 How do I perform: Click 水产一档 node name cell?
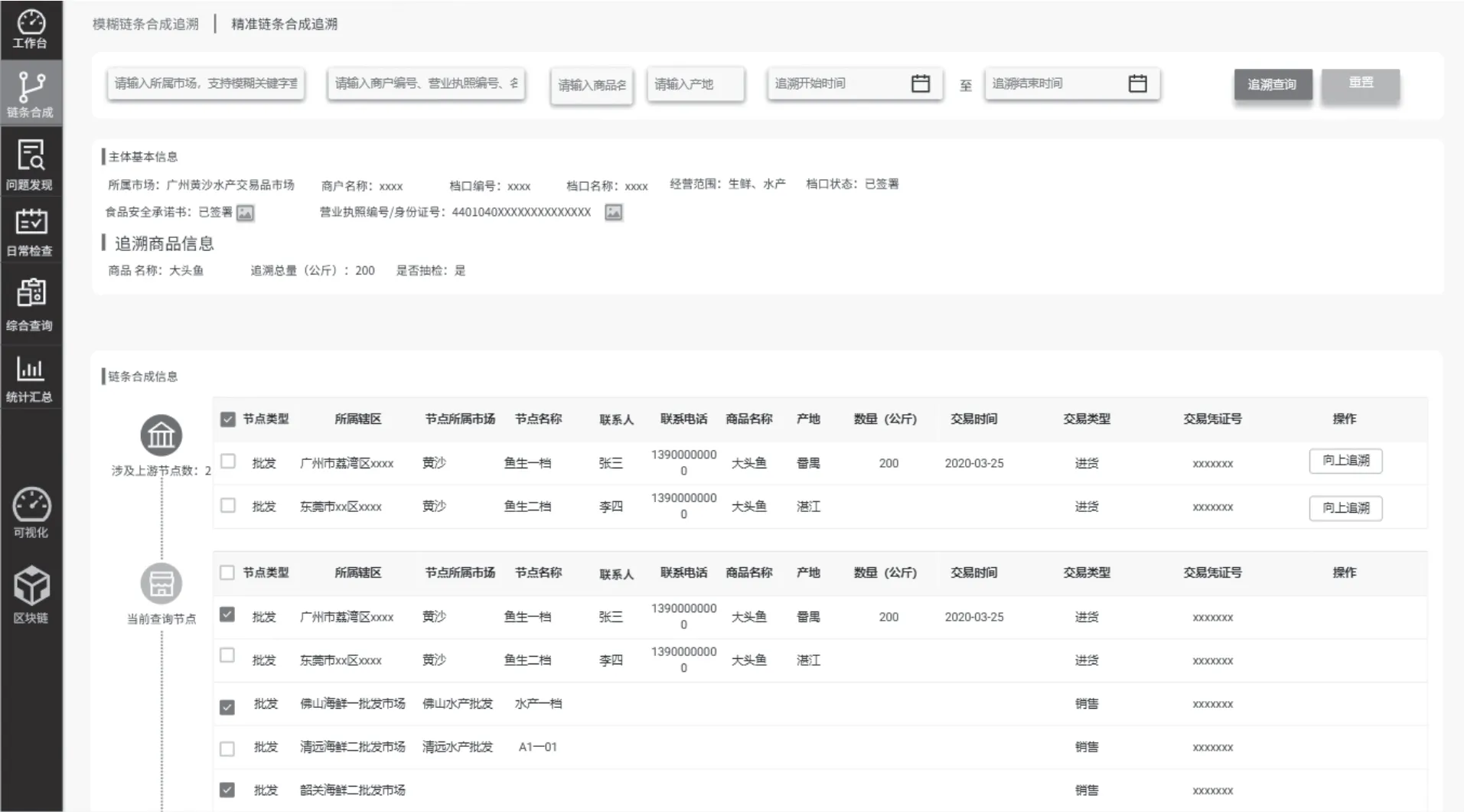coord(538,703)
